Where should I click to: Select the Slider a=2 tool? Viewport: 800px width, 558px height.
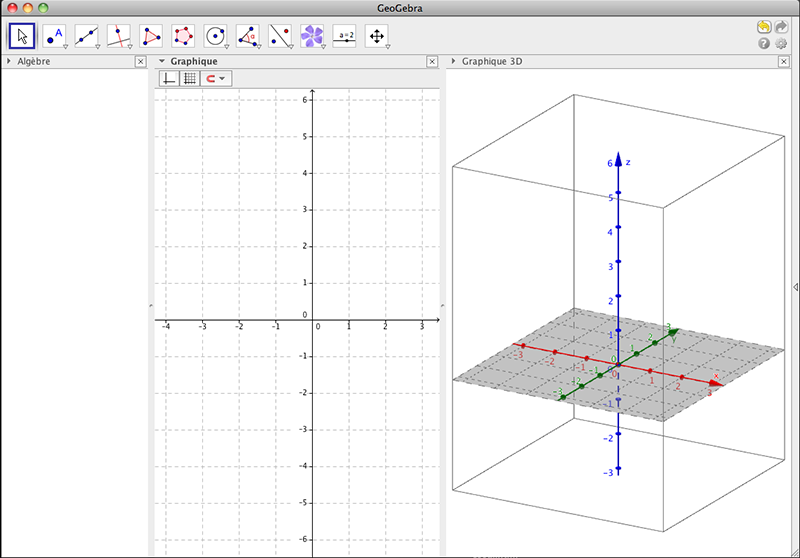point(344,36)
